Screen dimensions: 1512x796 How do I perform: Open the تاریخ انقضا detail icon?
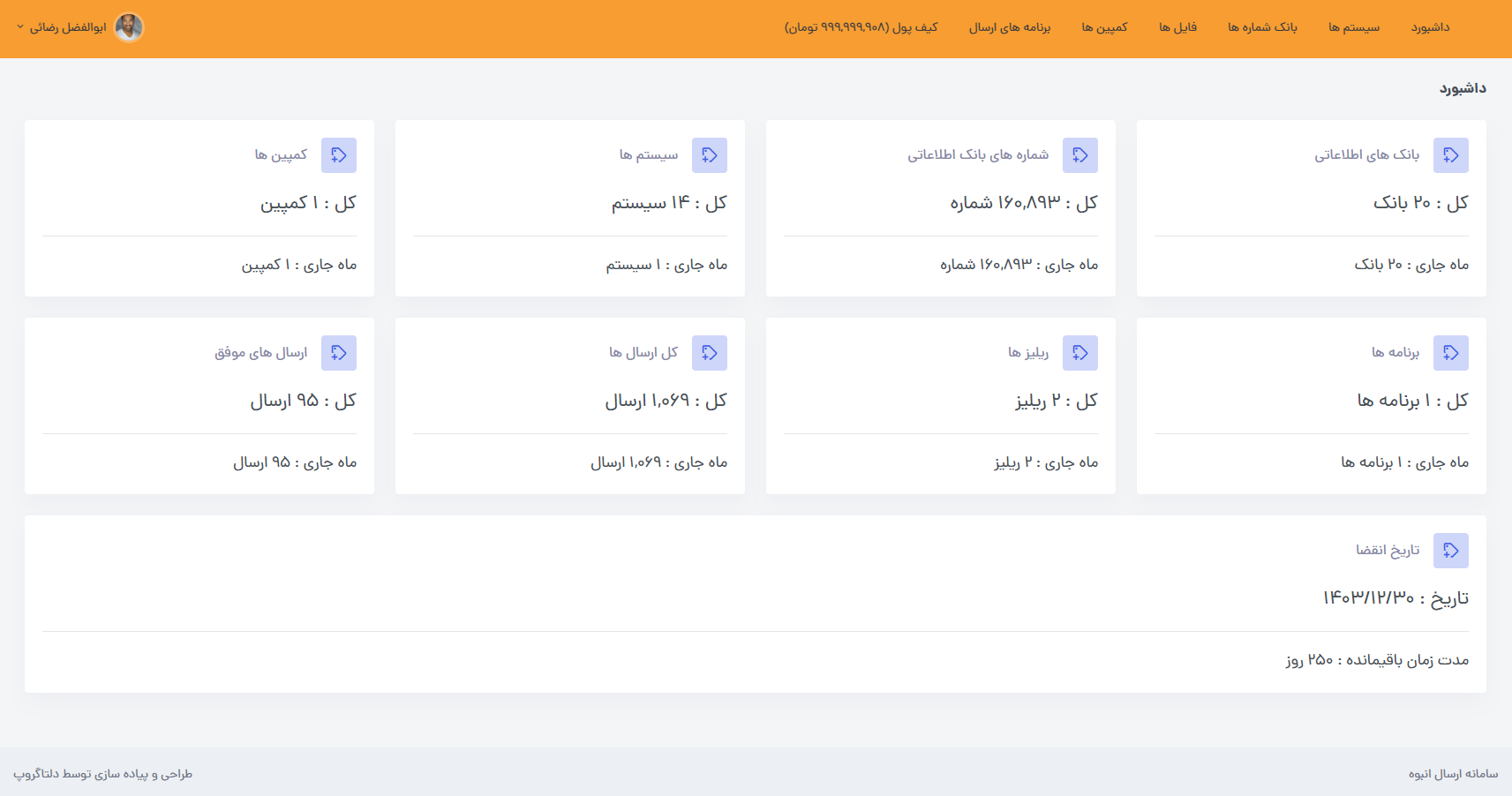(x=1452, y=550)
